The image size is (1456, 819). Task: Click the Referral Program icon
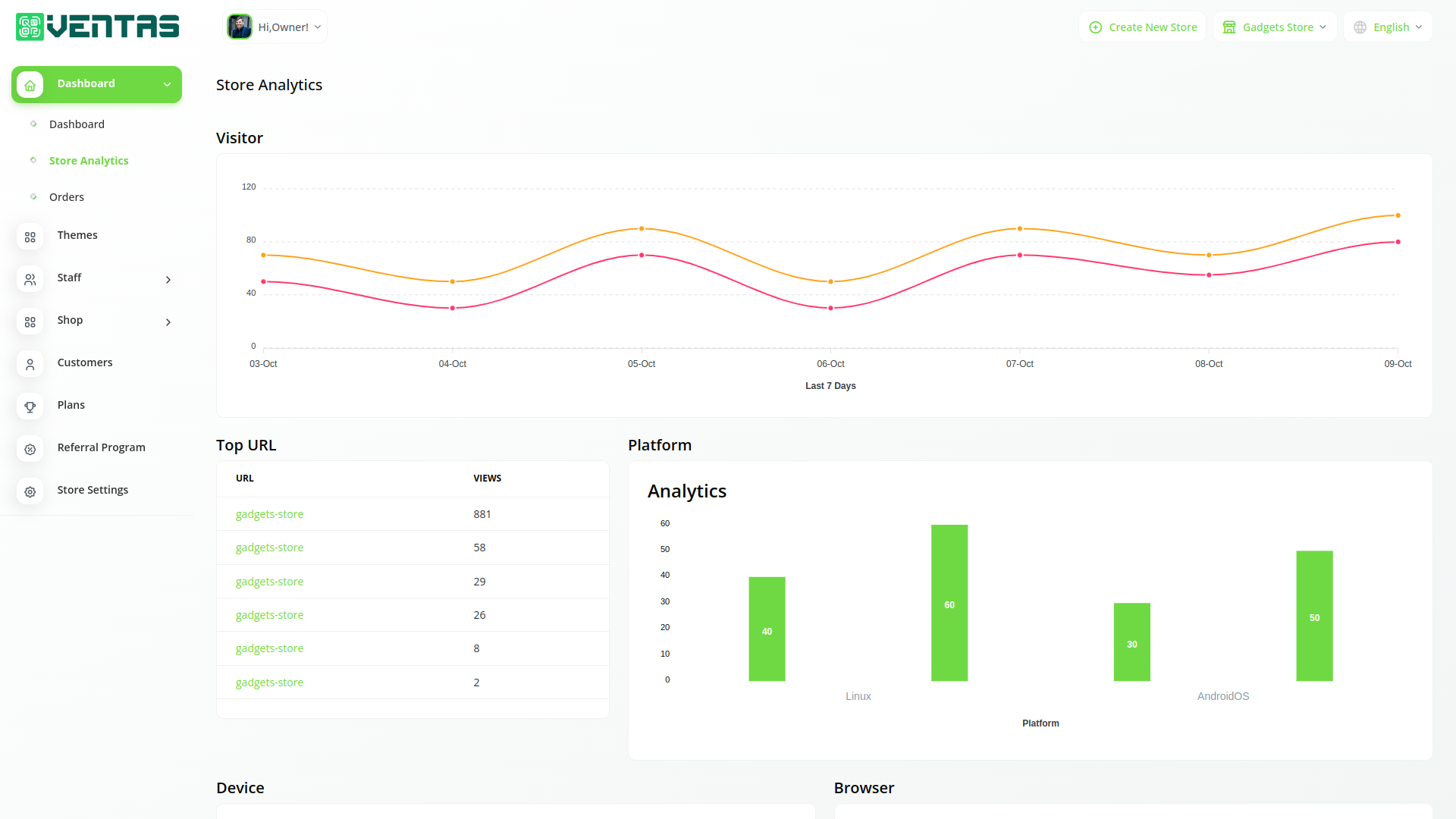coord(30,450)
